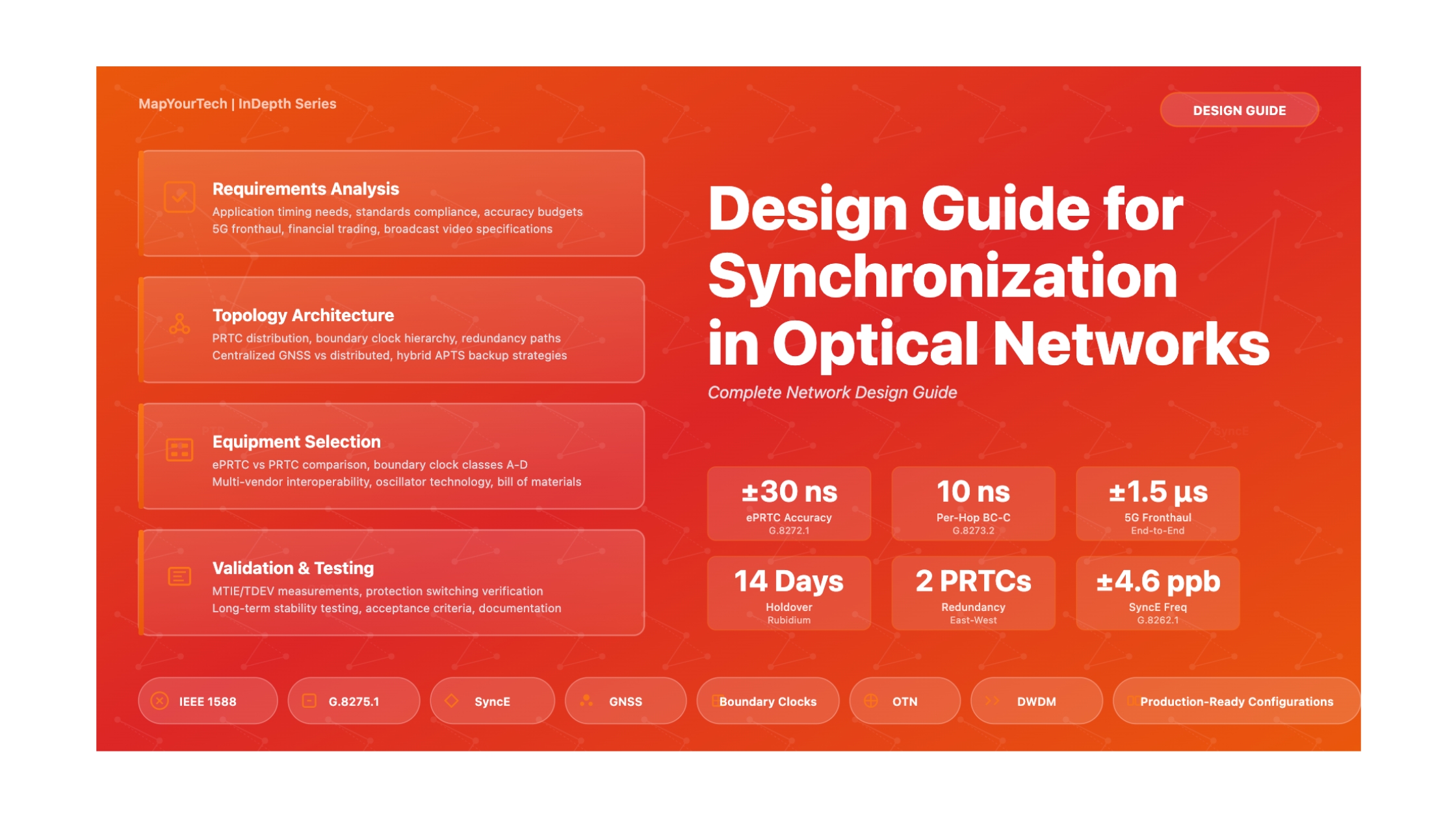Click the 2 PRTCs Redundancy stat card
This screenshot has width=1456, height=819.
point(973,593)
